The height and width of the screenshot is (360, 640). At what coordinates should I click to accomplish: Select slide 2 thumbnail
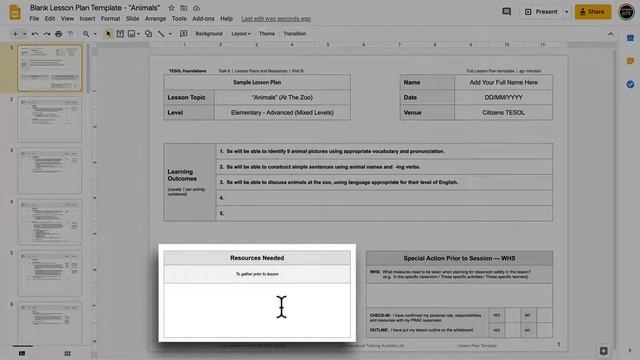click(50, 119)
